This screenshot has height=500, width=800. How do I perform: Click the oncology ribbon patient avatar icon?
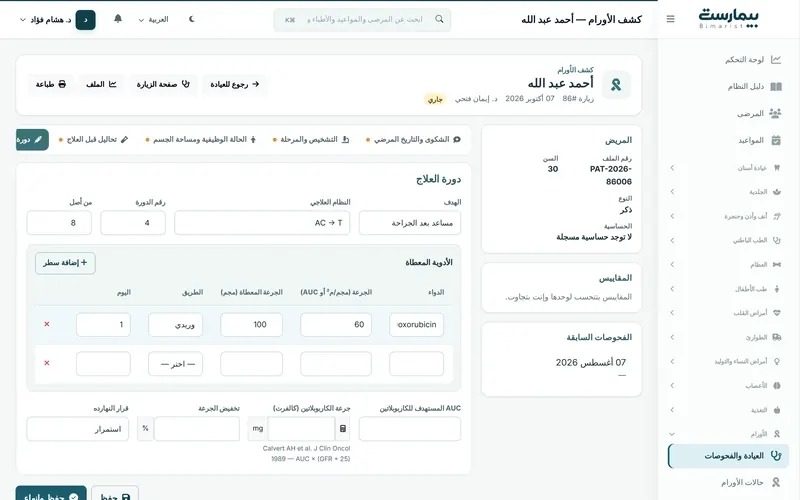pyautogui.click(x=616, y=85)
